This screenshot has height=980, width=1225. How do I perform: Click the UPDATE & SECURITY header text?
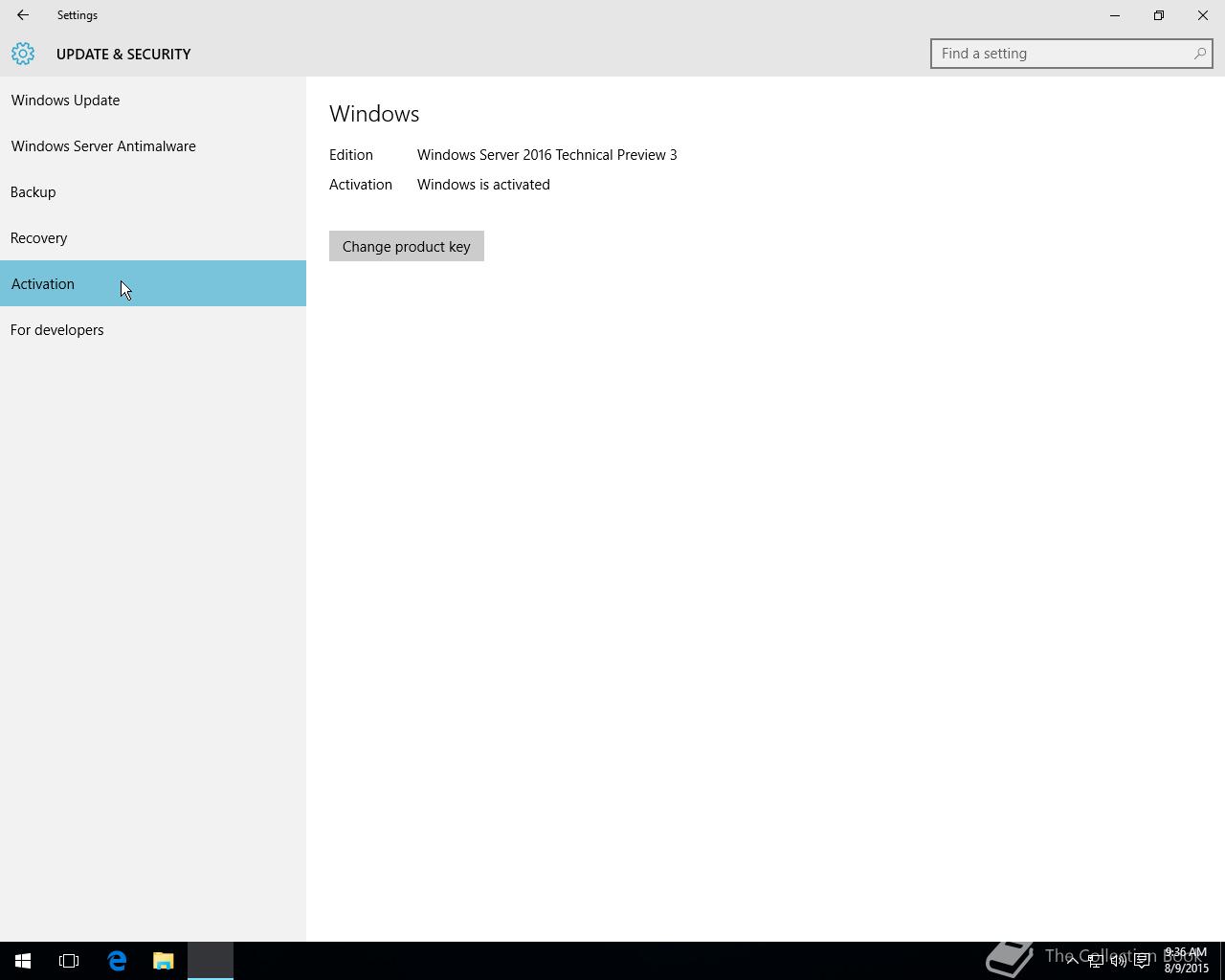tap(123, 54)
